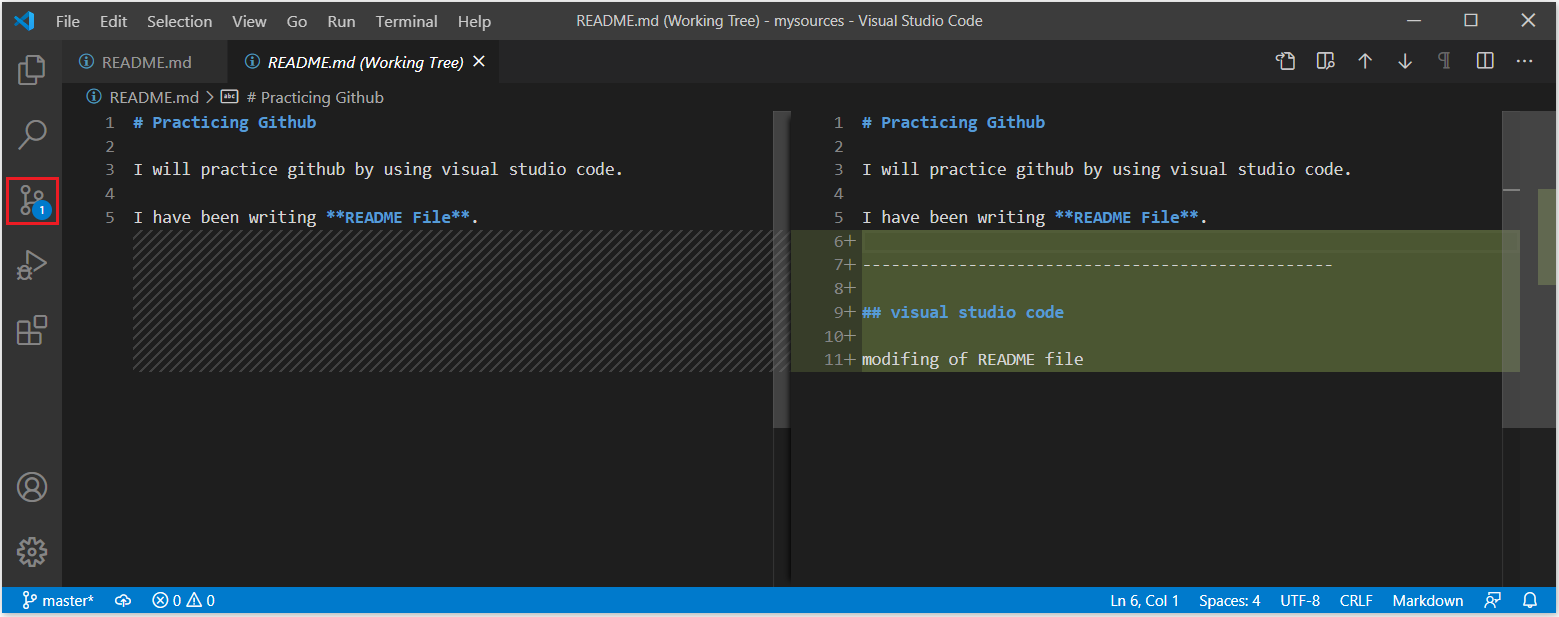Toggle whitespace trimming pilcrow icon

(1444, 62)
